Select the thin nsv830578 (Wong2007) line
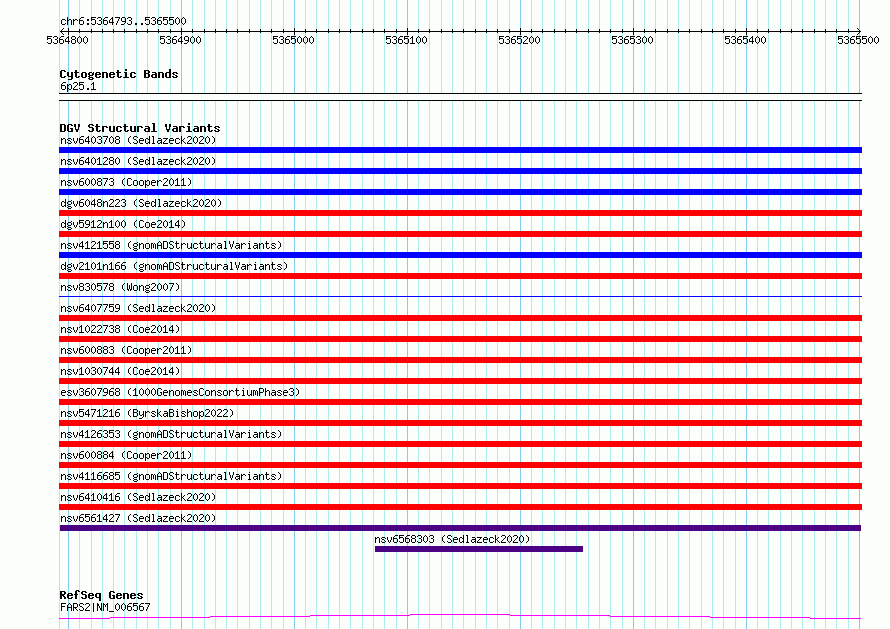 point(460,296)
